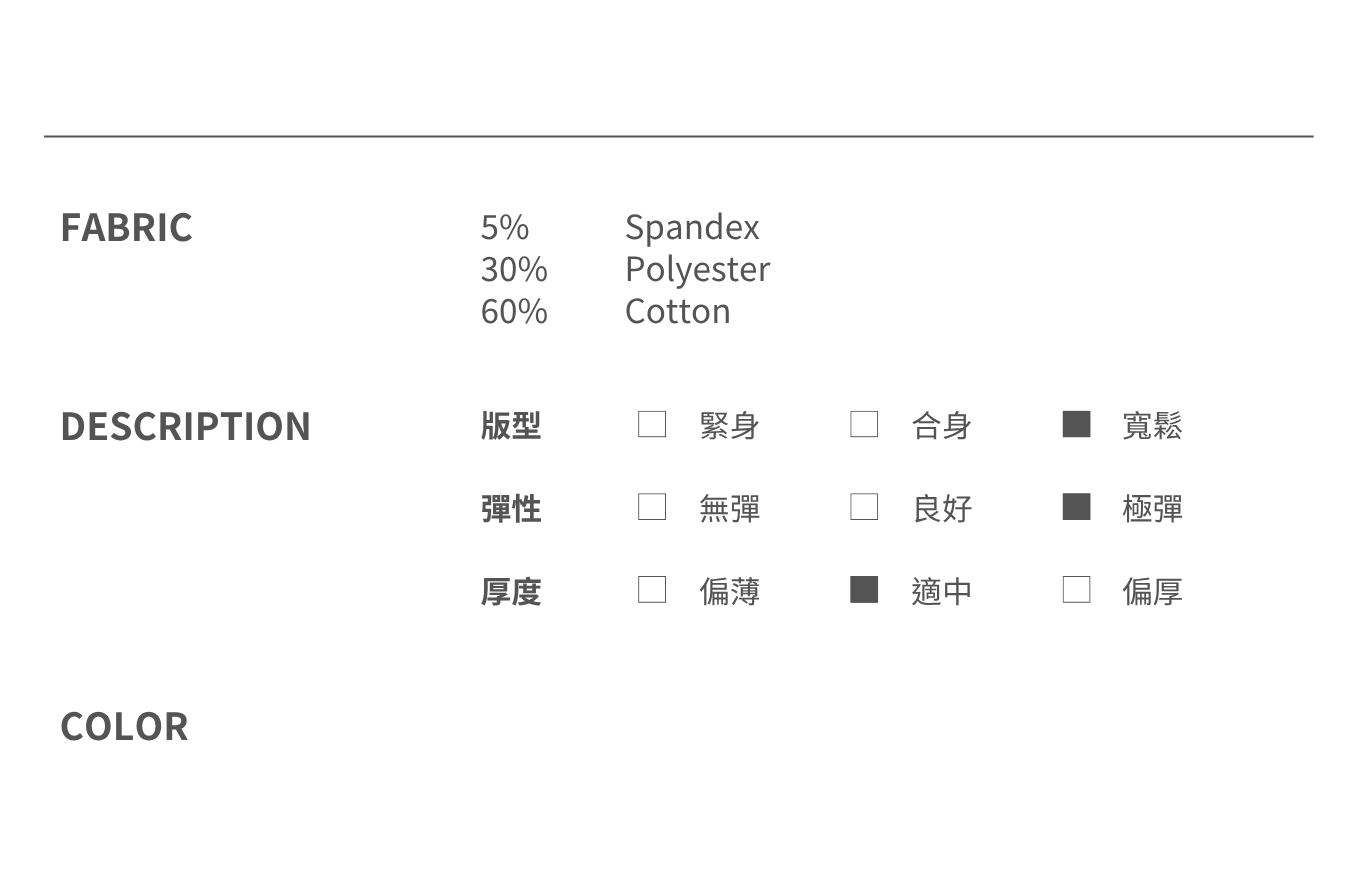The image size is (1366, 891).
Task: Toggle the filled 適中 thickness checkbox
Action: pos(864,590)
